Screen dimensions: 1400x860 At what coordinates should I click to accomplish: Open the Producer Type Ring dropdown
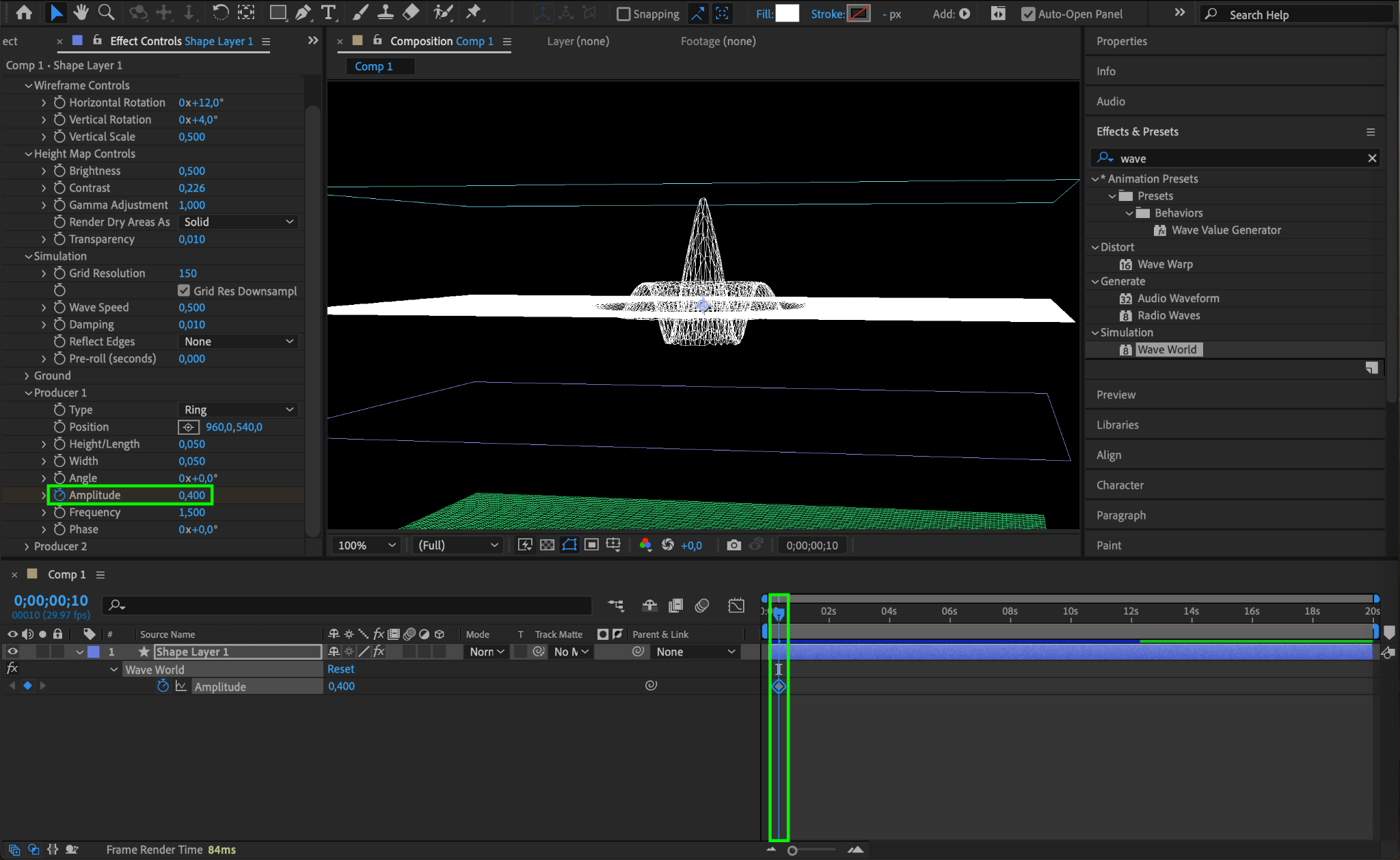239,409
